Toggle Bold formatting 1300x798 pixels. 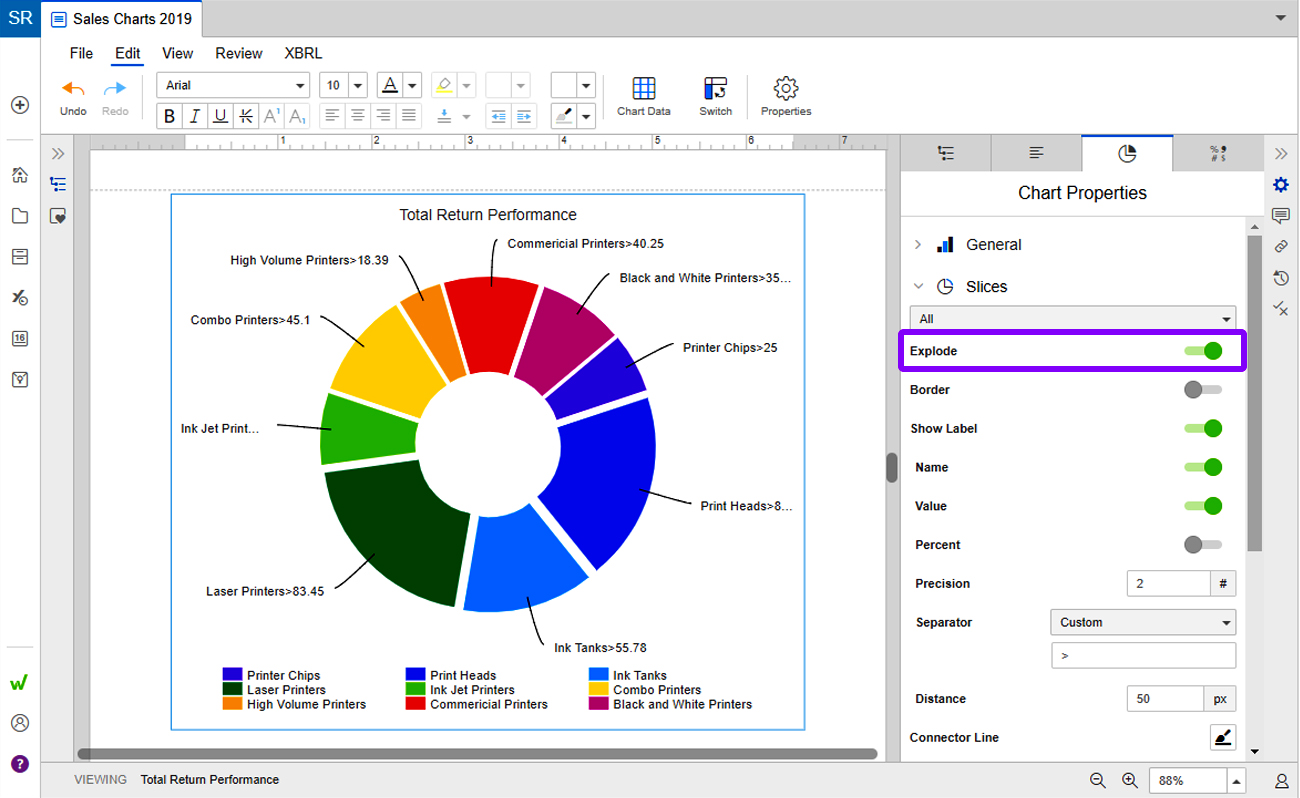170,116
